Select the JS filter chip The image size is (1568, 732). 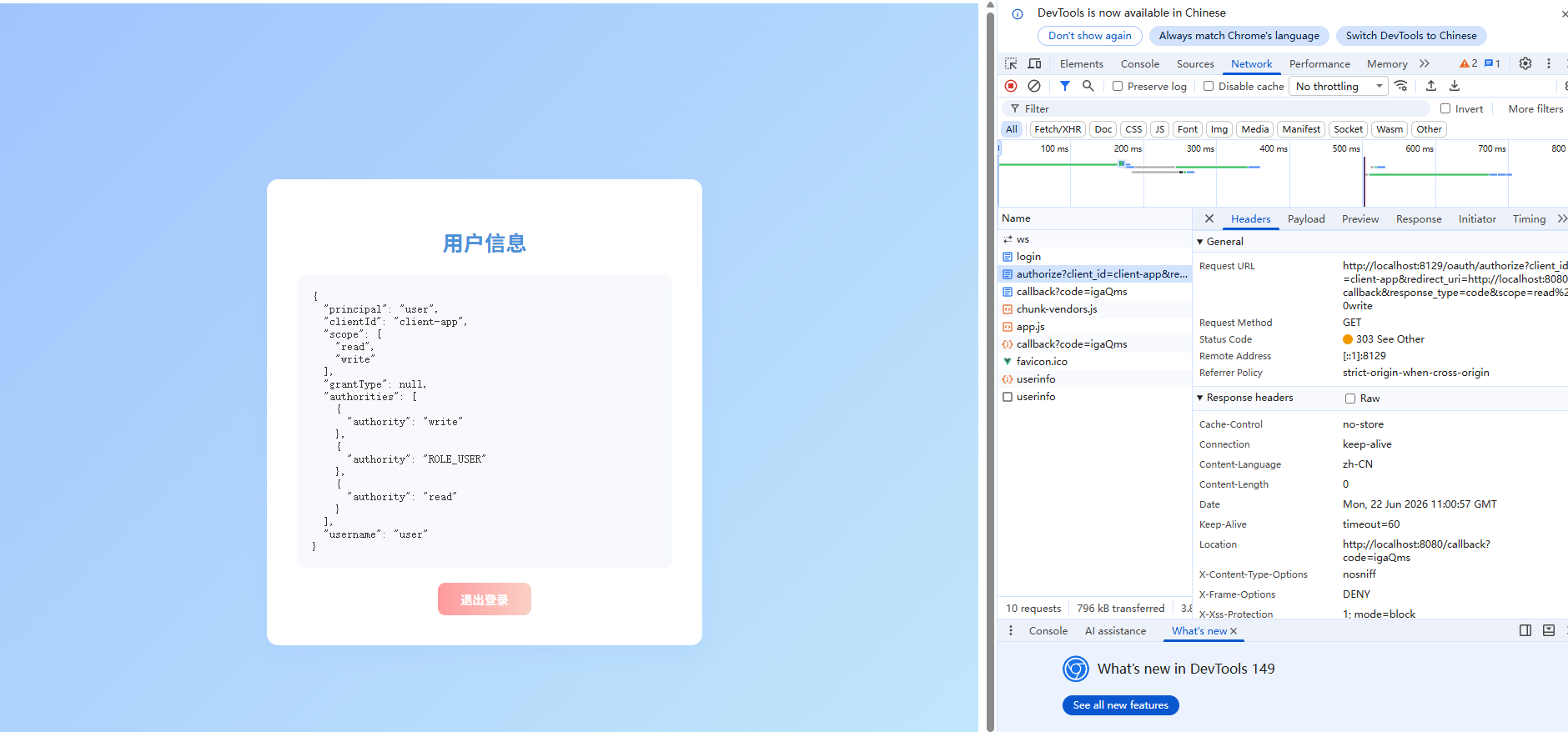[1159, 129]
